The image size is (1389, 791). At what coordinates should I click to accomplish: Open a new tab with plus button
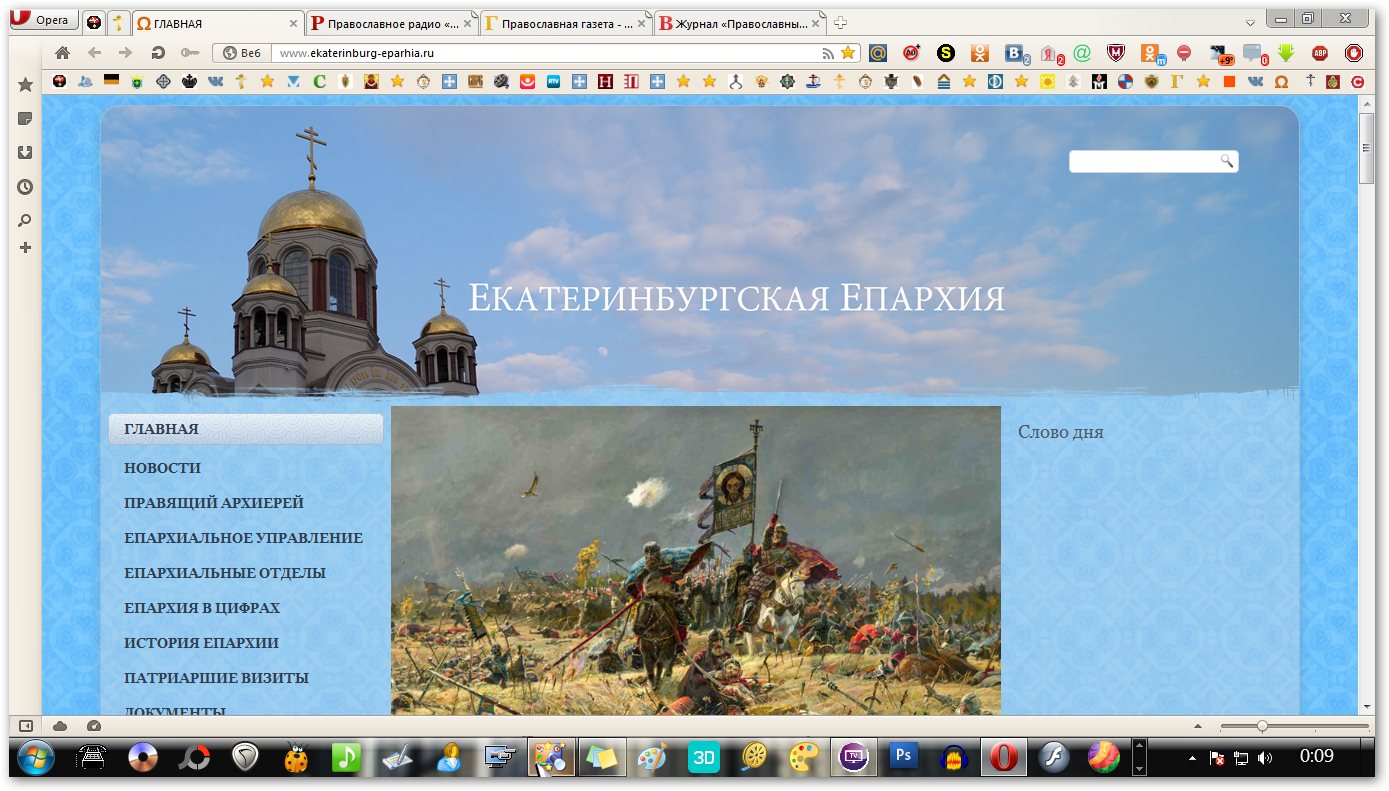[841, 23]
